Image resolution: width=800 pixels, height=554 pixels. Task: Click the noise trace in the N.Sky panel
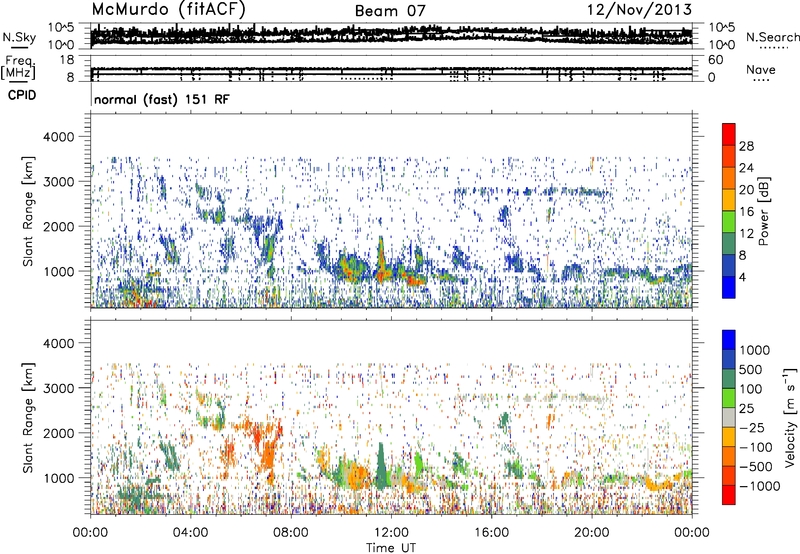pyautogui.click(x=391, y=35)
